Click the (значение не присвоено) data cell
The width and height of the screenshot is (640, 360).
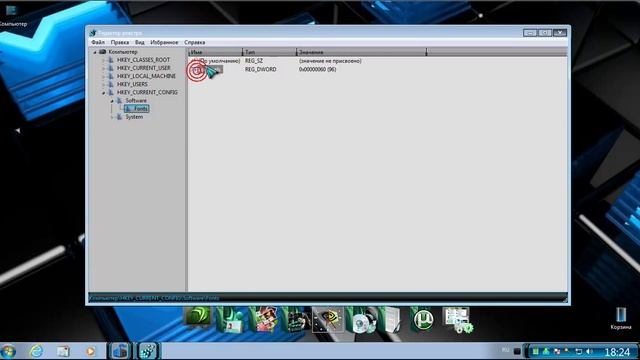click(330, 61)
